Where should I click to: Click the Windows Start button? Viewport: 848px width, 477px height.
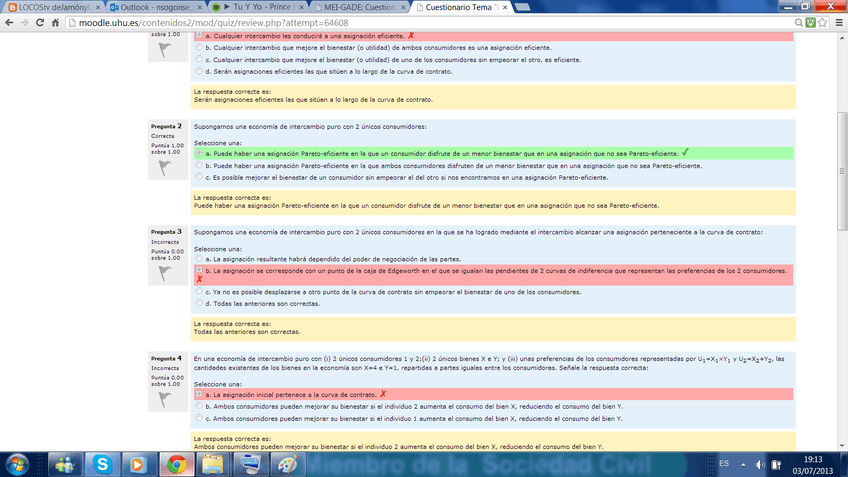[18, 464]
